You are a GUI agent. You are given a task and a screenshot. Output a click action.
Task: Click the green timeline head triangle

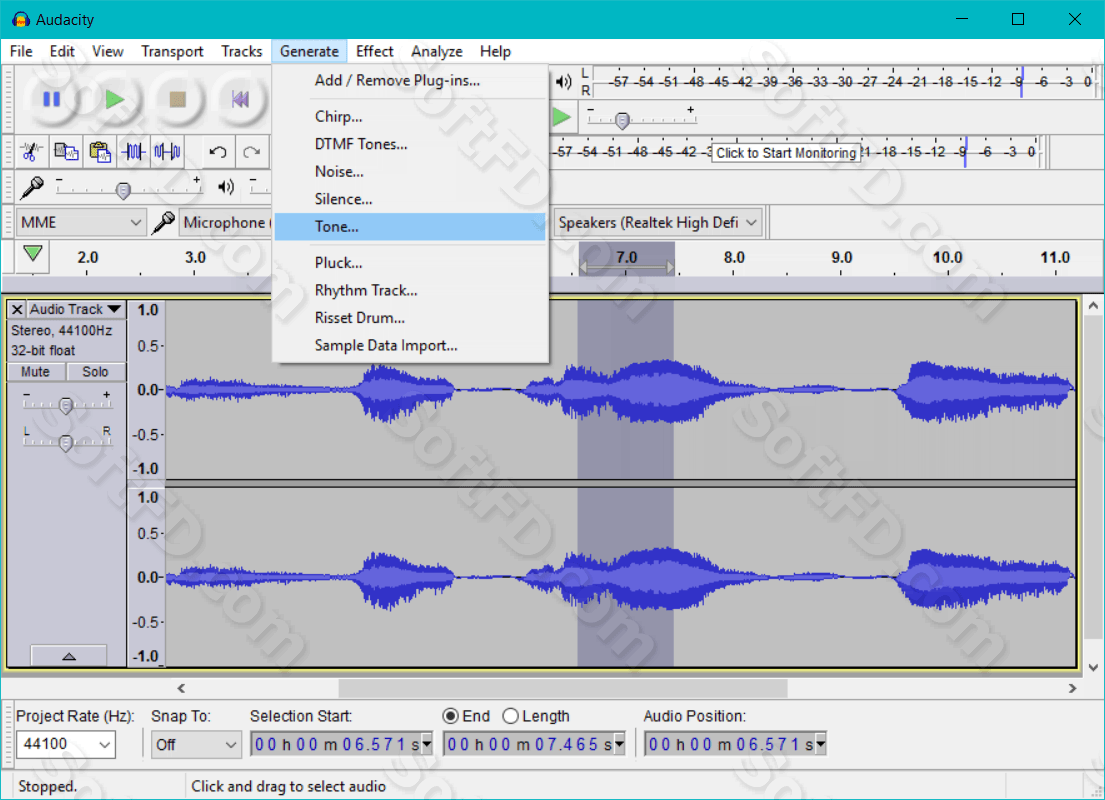pyautogui.click(x=32, y=254)
